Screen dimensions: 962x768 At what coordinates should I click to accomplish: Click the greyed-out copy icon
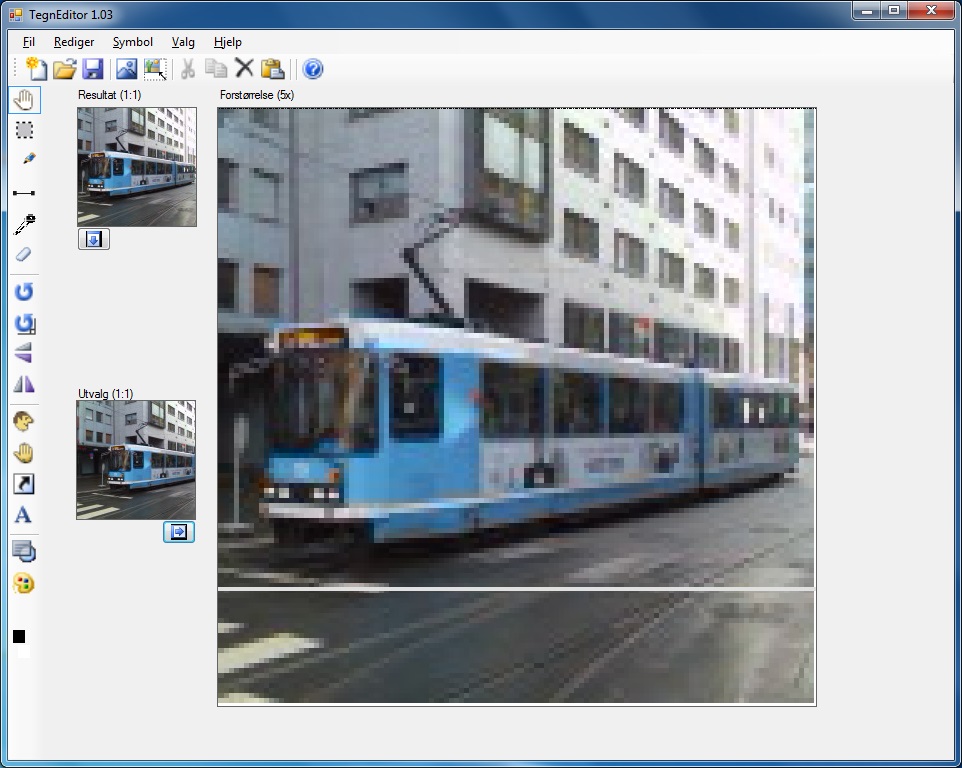coord(216,69)
